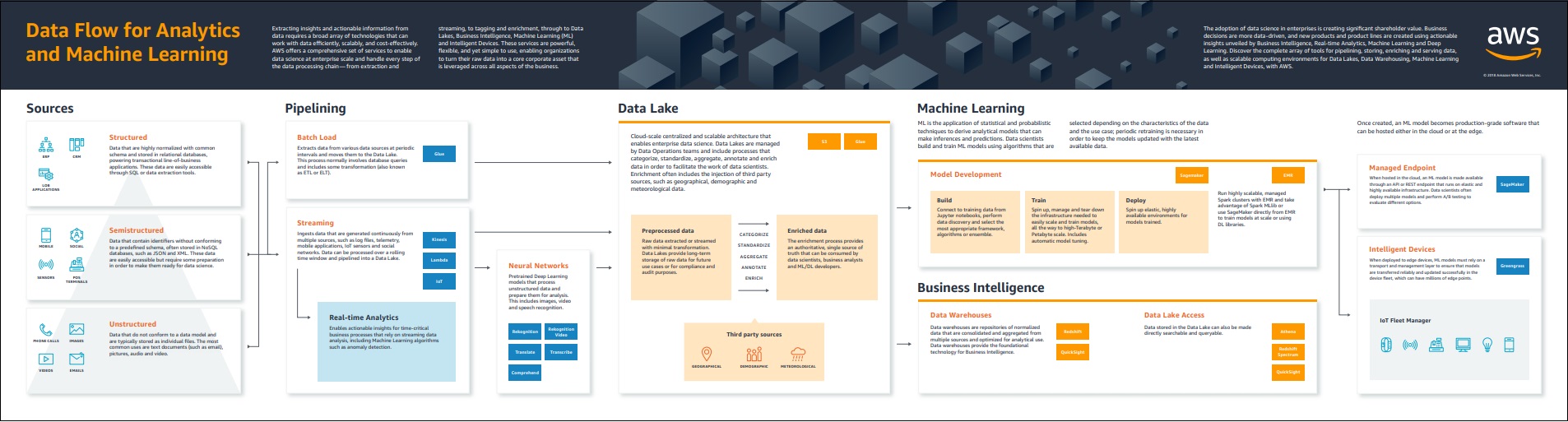1568x422 pixels.
Task: Click the Redshift Spectrum box
Action: click(1288, 351)
